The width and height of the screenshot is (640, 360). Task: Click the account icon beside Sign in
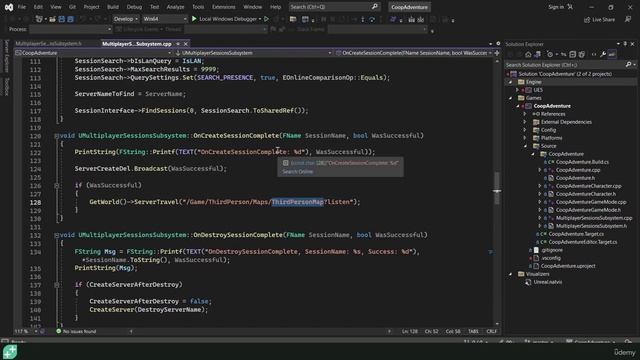click(570, 7)
